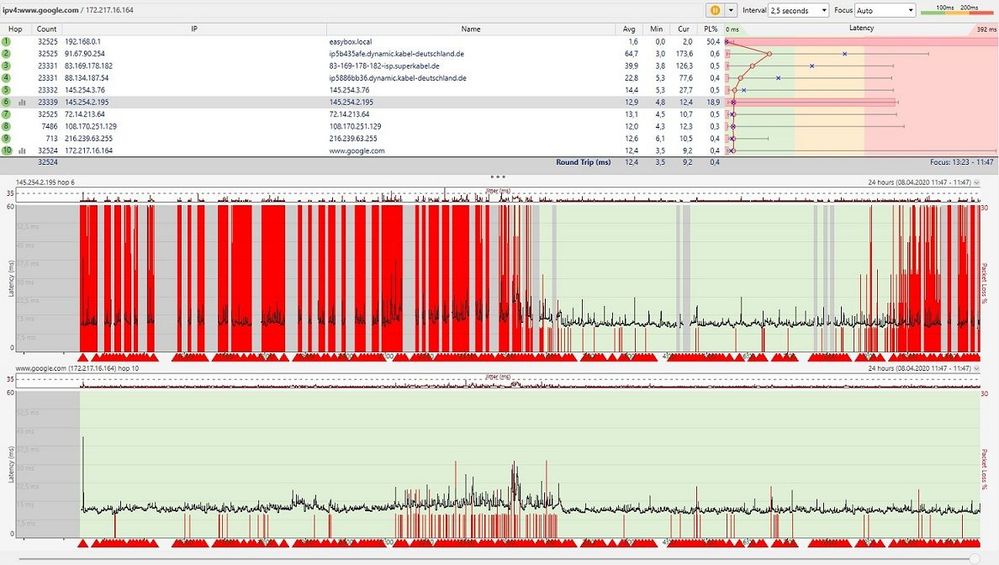Click average latency value 64,7 for hop 2

631,54
